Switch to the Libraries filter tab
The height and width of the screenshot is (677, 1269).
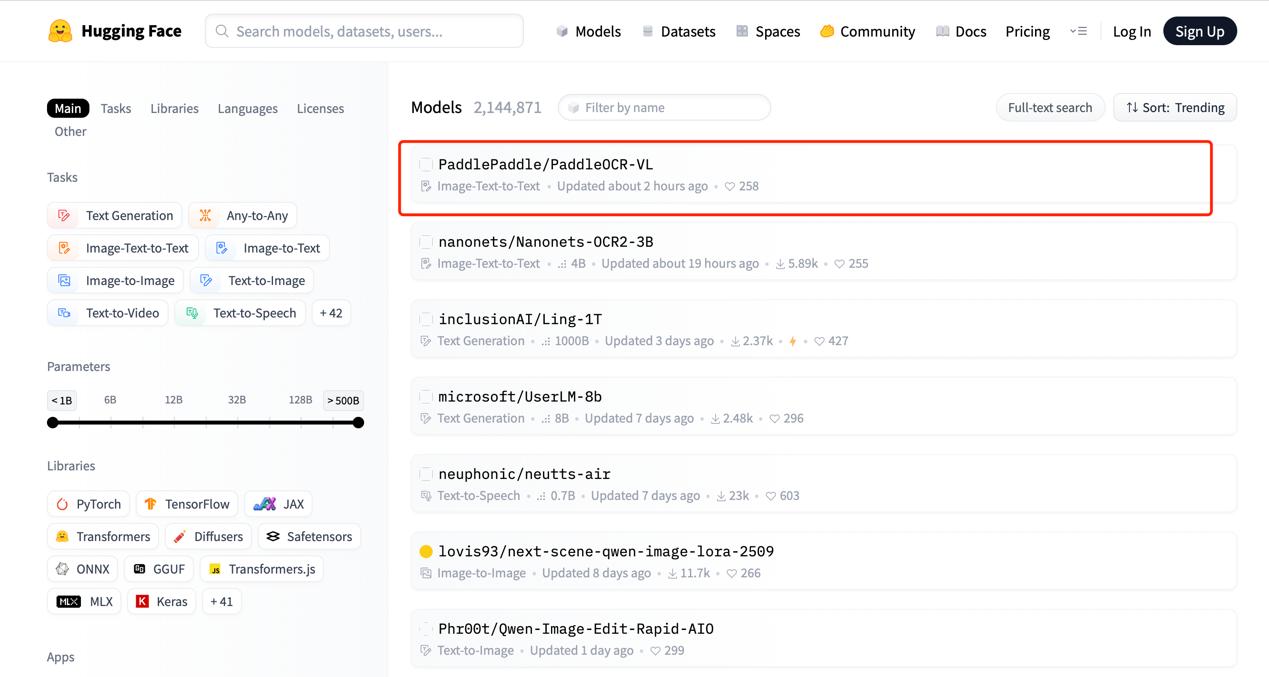(x=174, y=107)
